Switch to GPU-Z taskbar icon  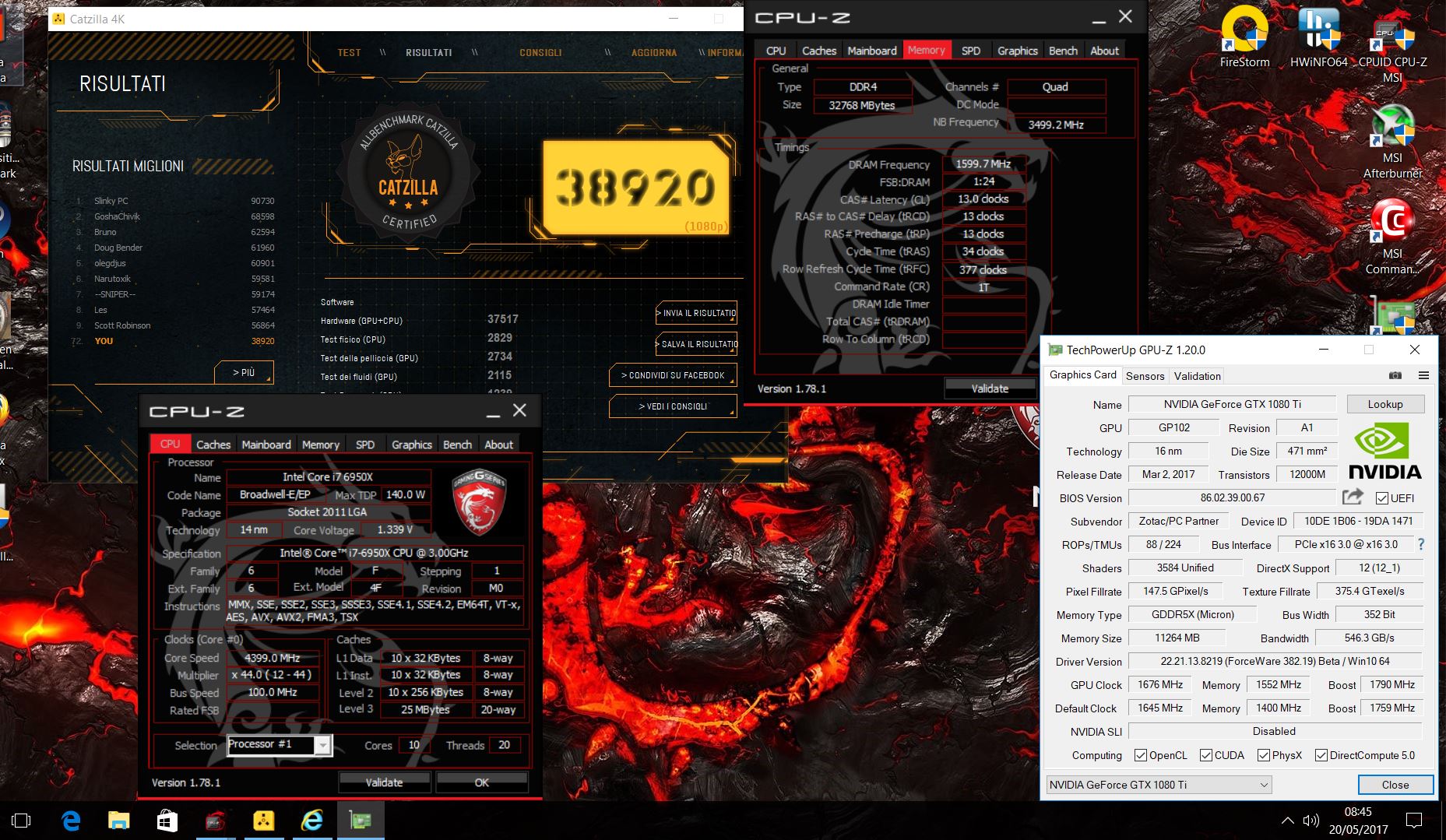click(x=361, y=821)
